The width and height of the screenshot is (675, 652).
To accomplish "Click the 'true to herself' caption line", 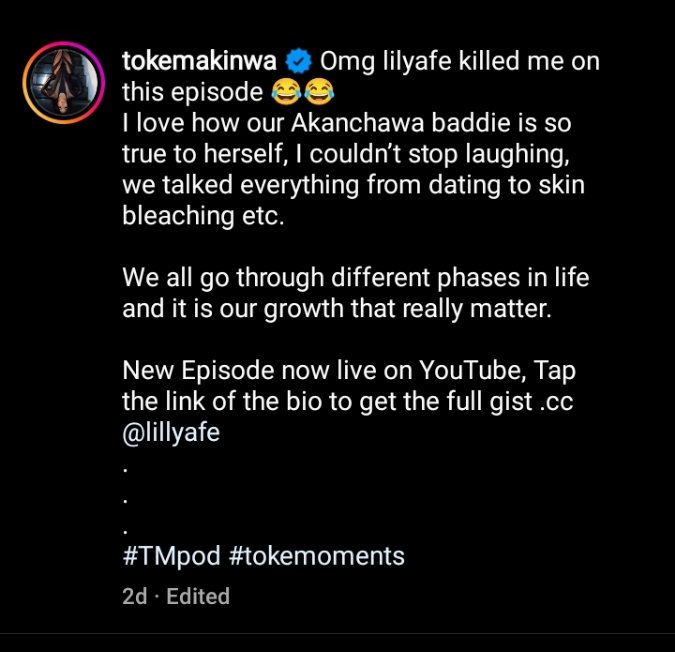I will pos(346,154).
